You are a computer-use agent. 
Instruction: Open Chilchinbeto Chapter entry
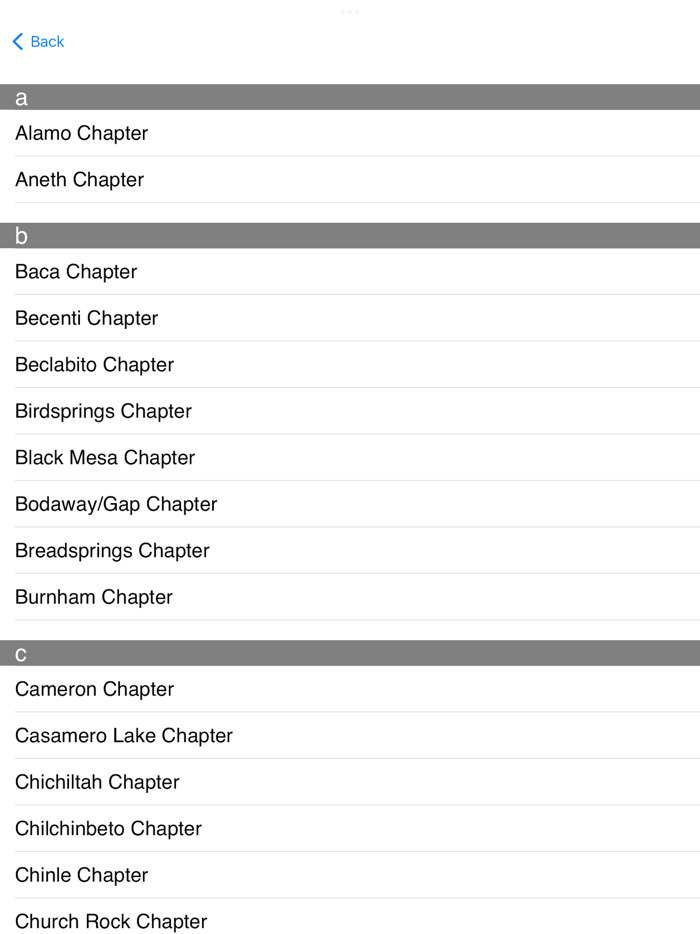point(108,829)
